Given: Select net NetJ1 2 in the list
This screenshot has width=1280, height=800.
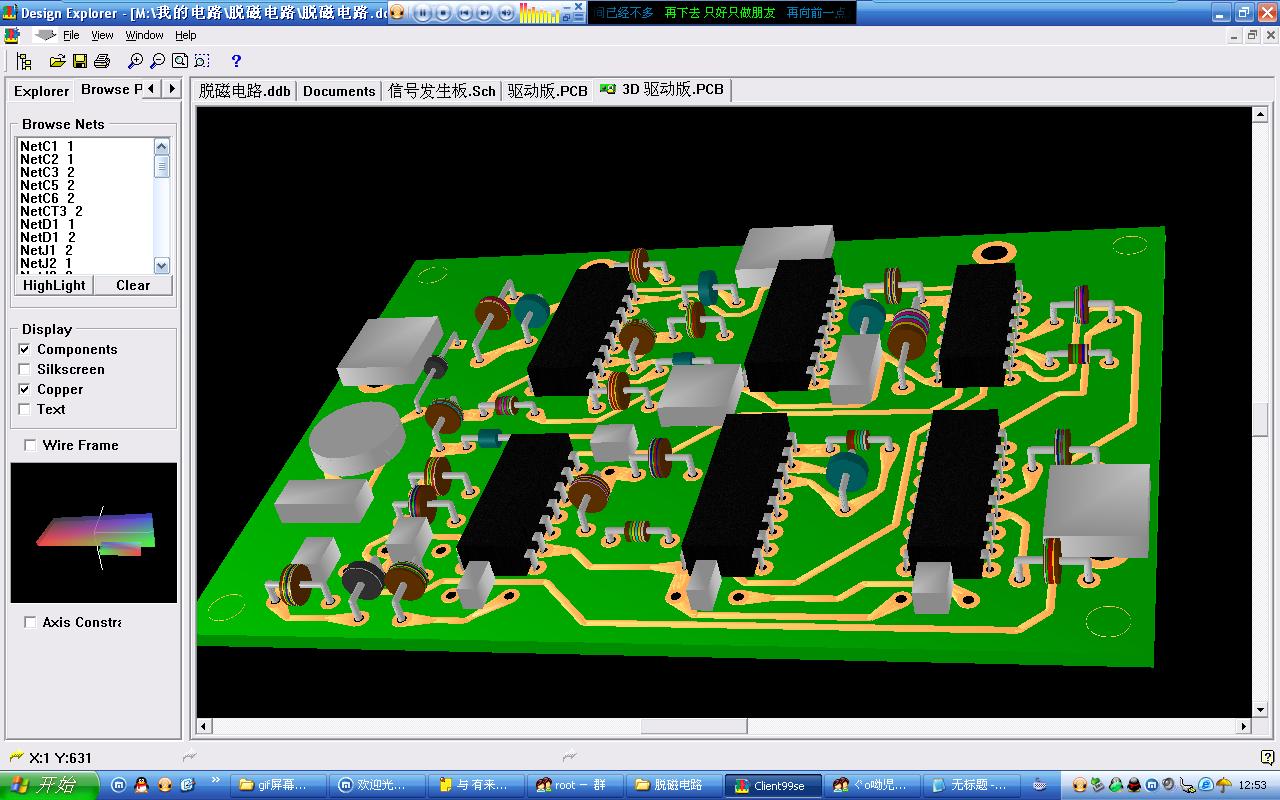Looking at the screenshot, I should click(x=46, y=250).
